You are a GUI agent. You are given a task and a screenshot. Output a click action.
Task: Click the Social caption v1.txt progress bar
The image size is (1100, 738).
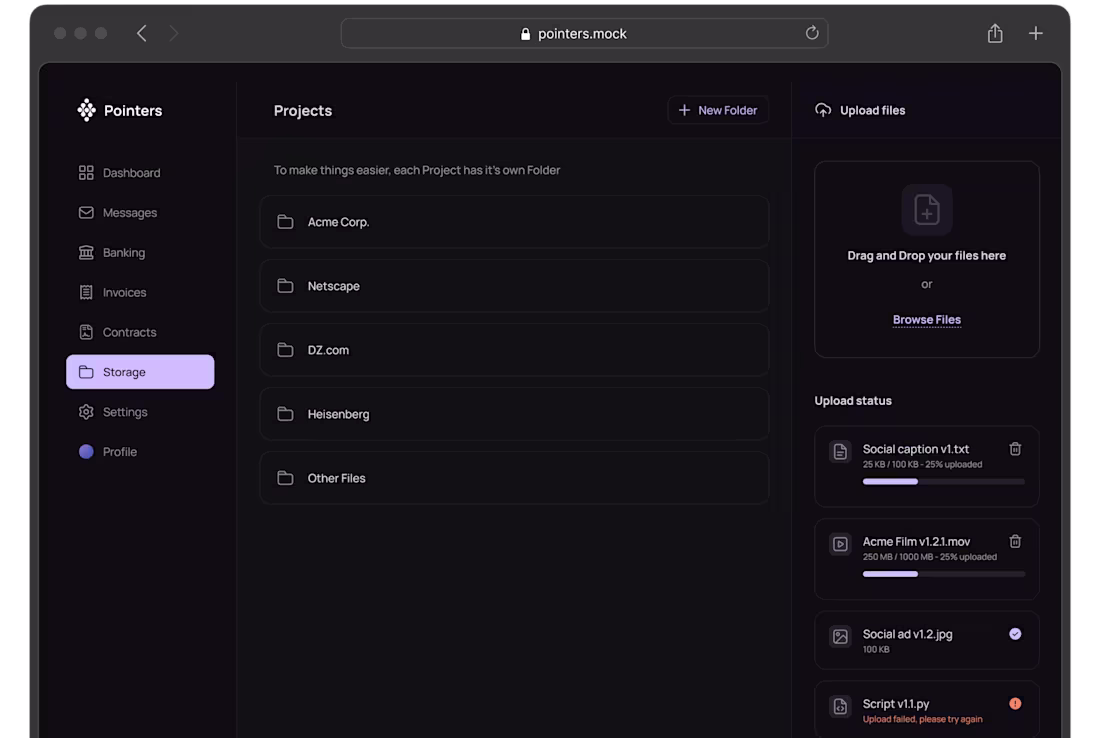click(943, 481)
